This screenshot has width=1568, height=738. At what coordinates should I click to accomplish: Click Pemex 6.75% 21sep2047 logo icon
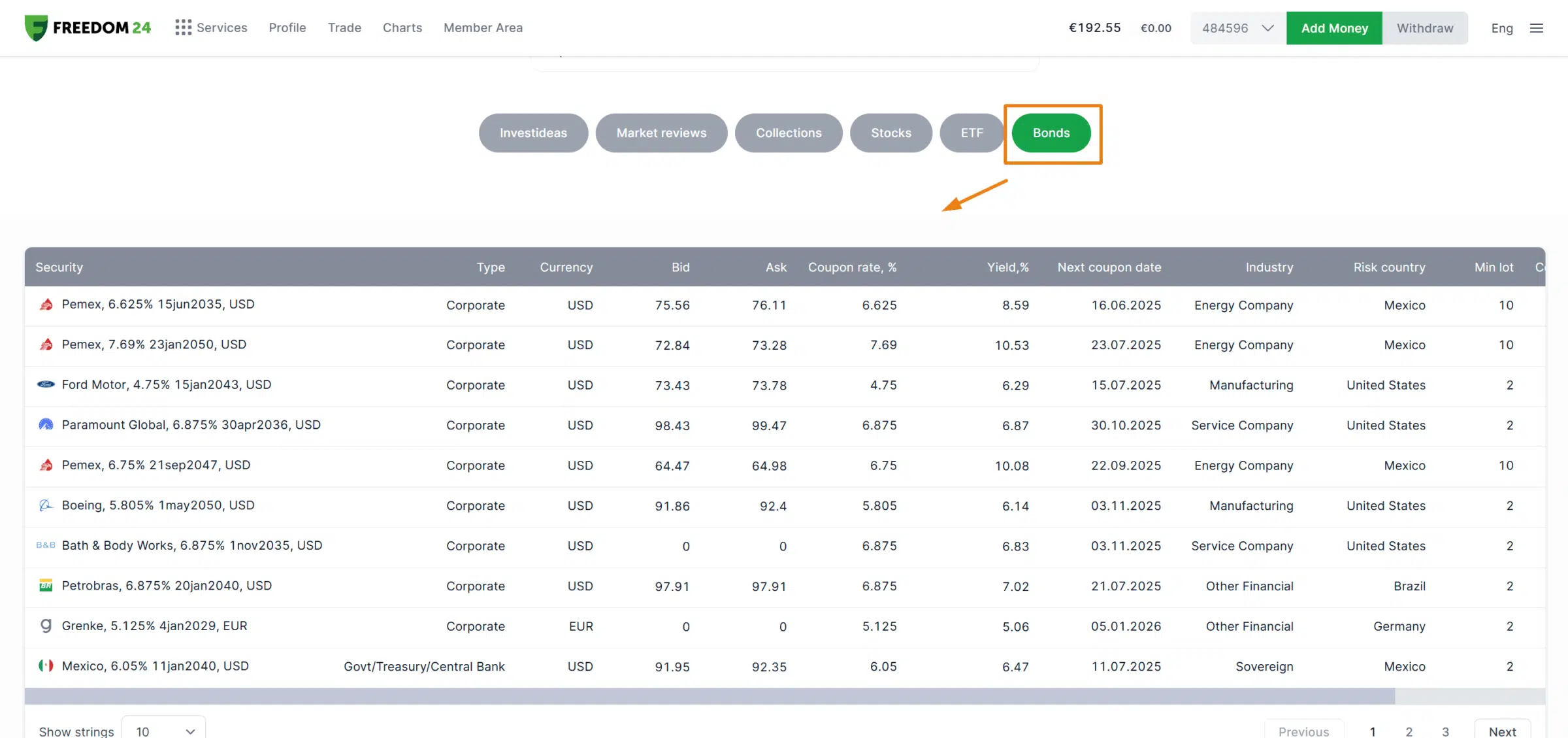pos(46,465)
